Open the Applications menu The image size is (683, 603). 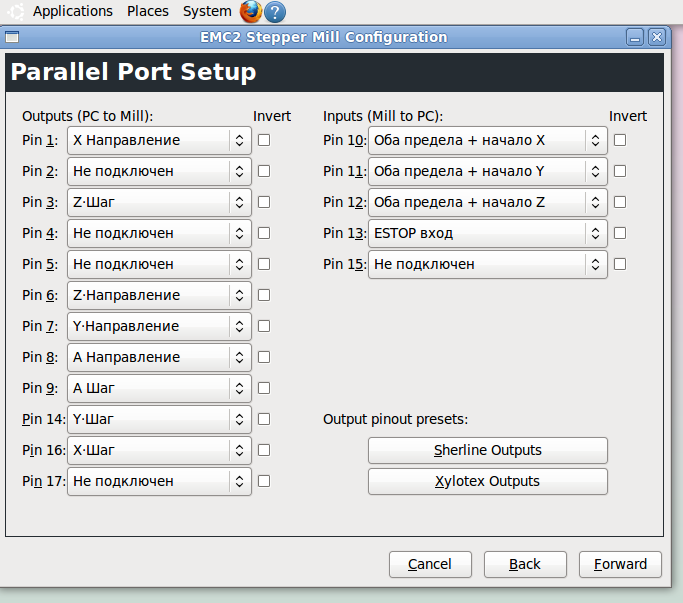(73, 11)
